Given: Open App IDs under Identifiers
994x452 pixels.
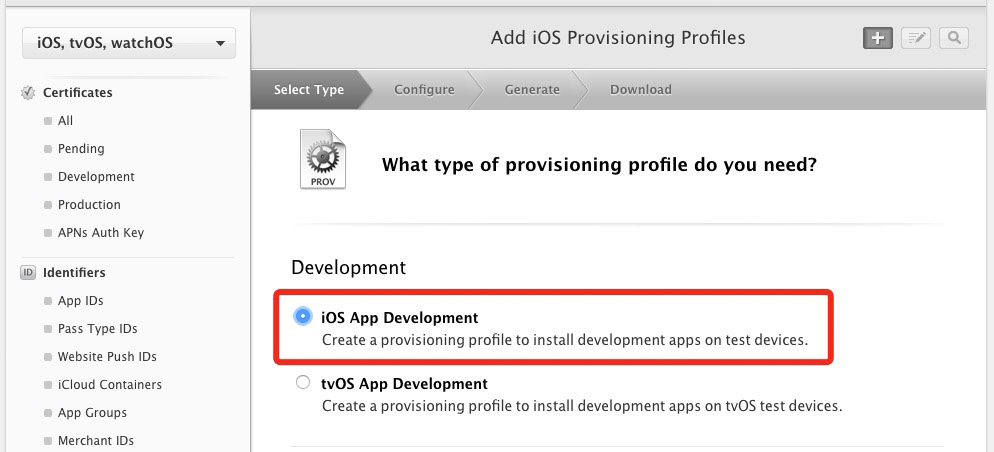Looking at the screenshot, I should point(80,301).
